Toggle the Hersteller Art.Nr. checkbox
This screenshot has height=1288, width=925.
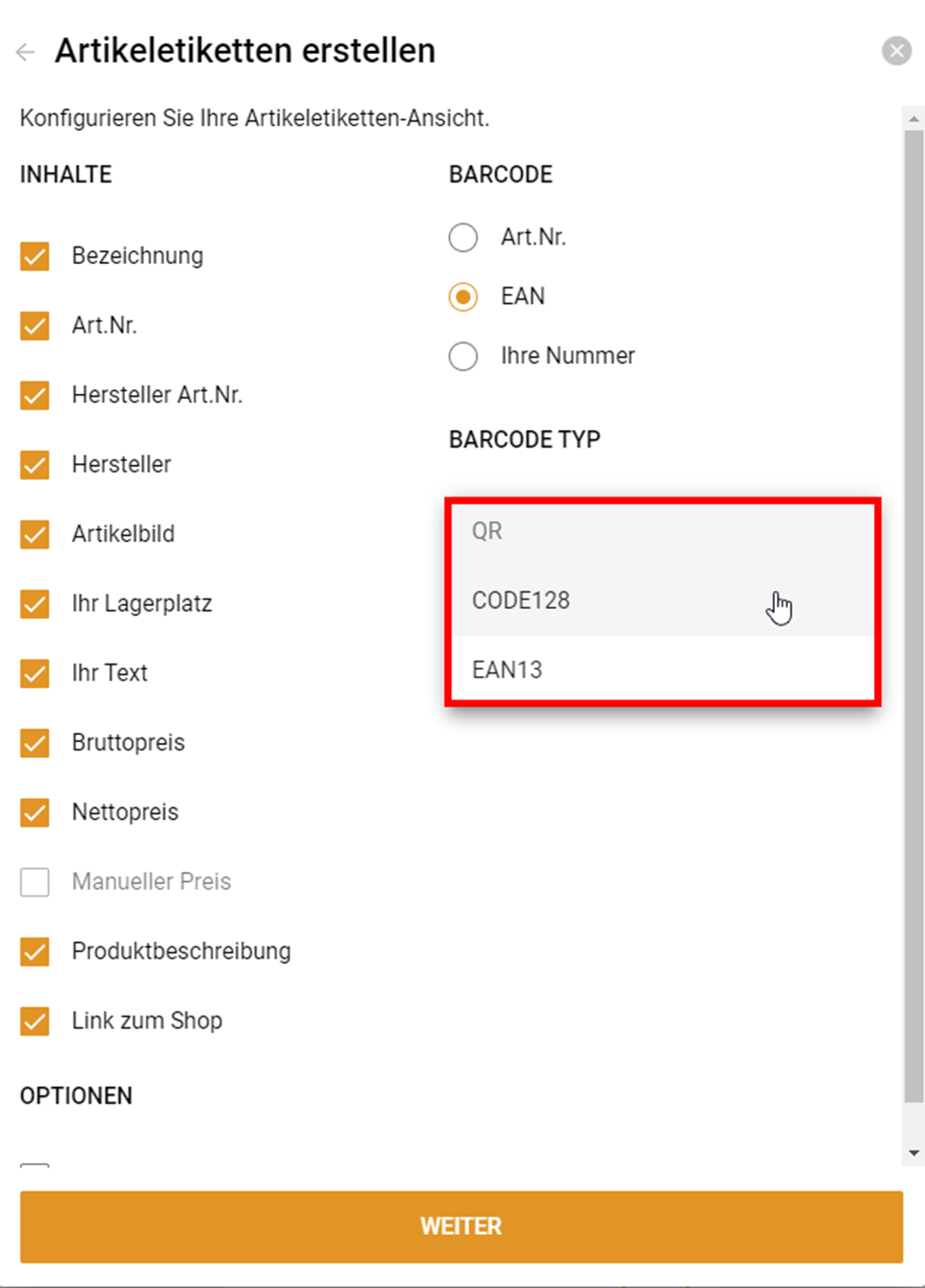[x=35, y=396]
